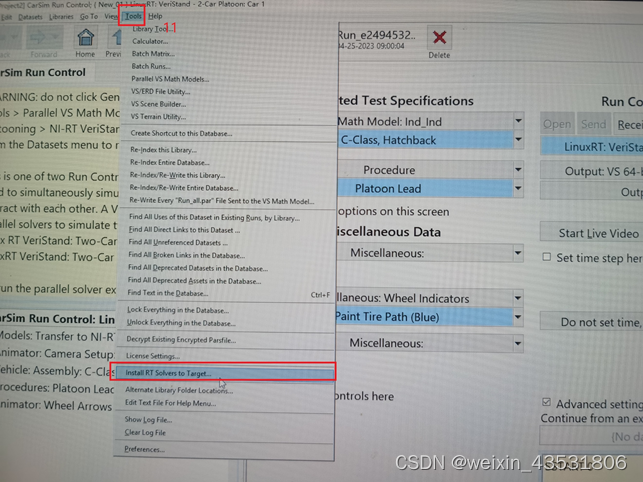Open Preferences from Tools menu
The width and height of the screenshot is (643, 482).
[144, 449]
